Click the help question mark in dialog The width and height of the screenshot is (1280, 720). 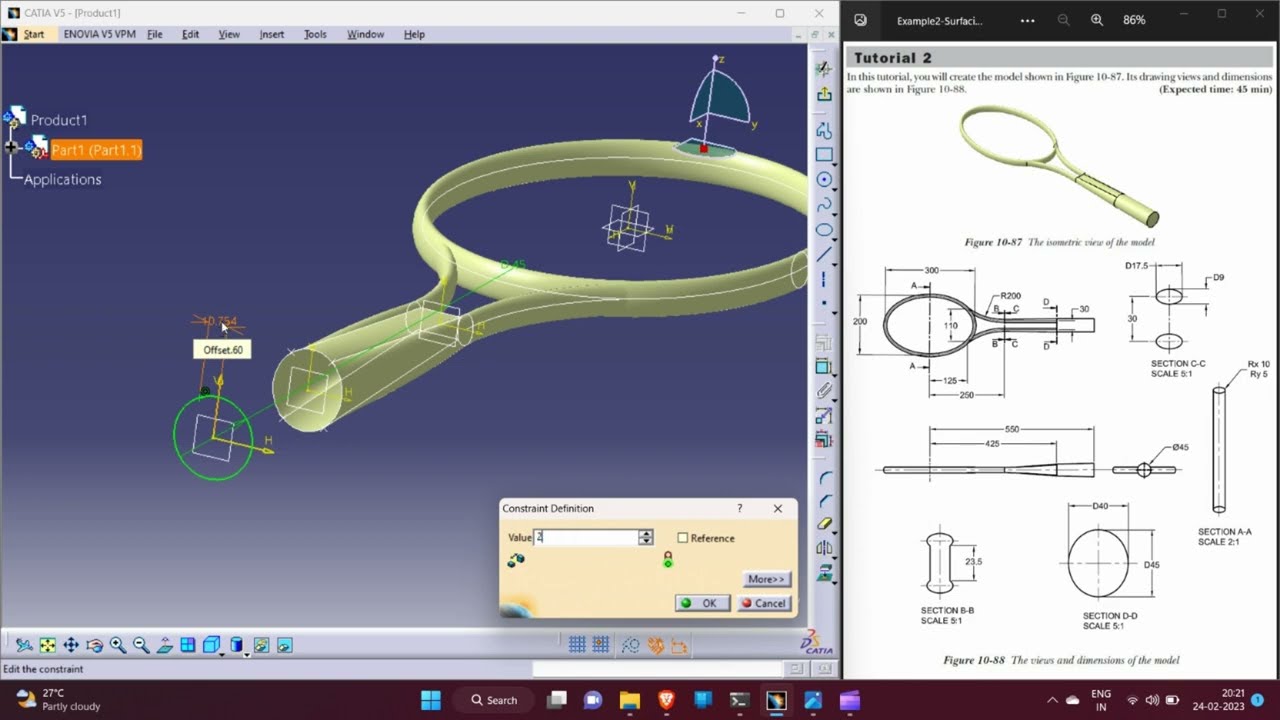(740, 508)
